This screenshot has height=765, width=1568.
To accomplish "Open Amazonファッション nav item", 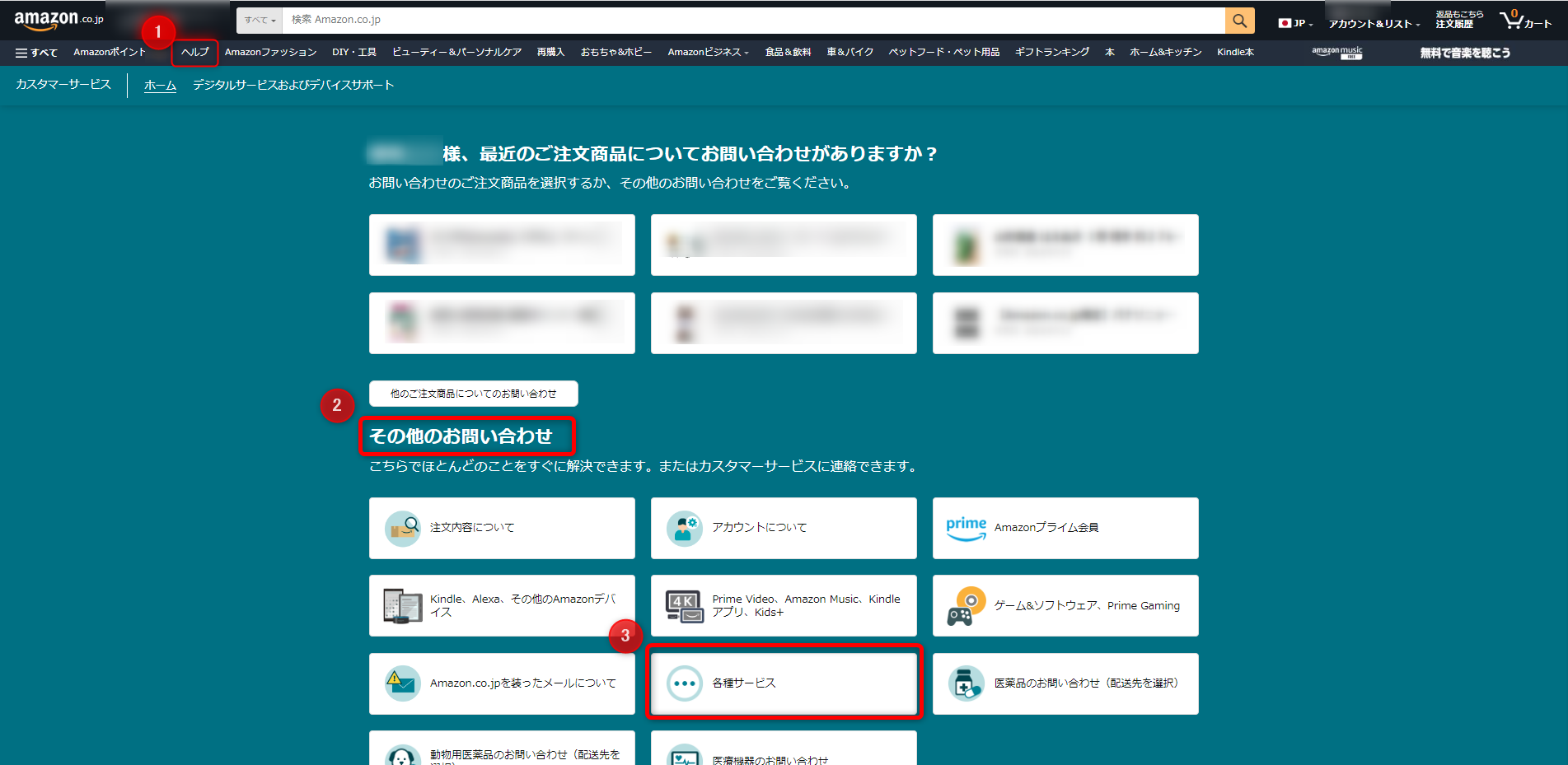I will coord(270,53).
